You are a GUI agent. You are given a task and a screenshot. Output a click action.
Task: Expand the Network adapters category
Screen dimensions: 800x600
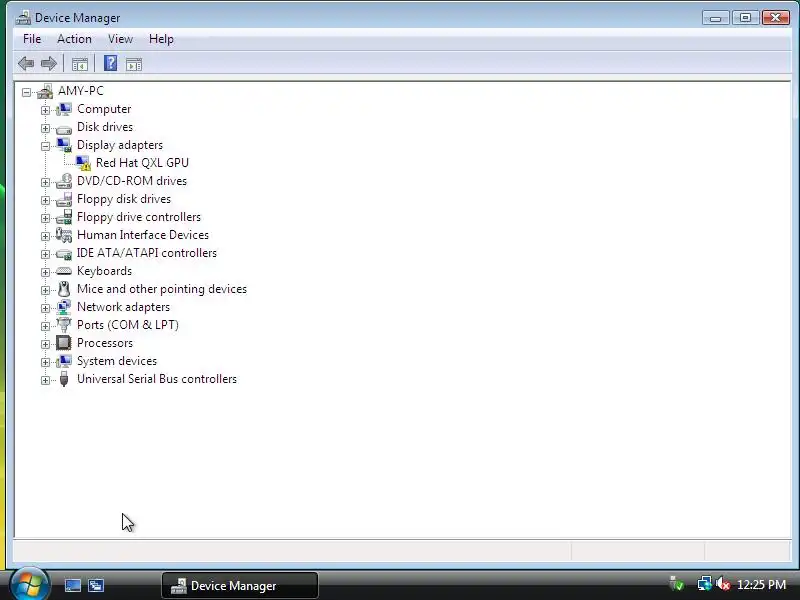pos(45,308)
